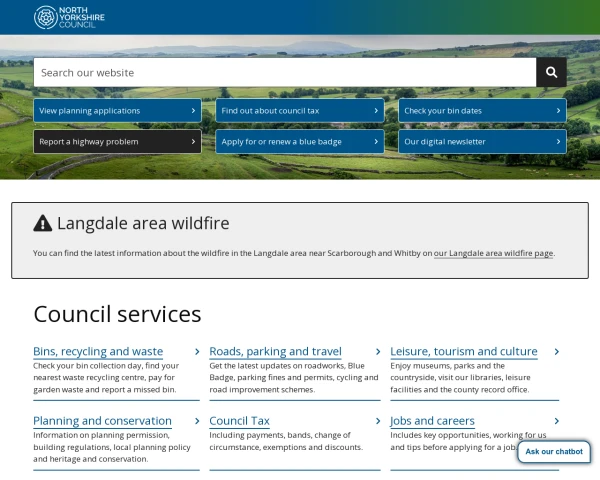Click the Council services heading
Screen dimensions: 600x480
coord(117,314)
